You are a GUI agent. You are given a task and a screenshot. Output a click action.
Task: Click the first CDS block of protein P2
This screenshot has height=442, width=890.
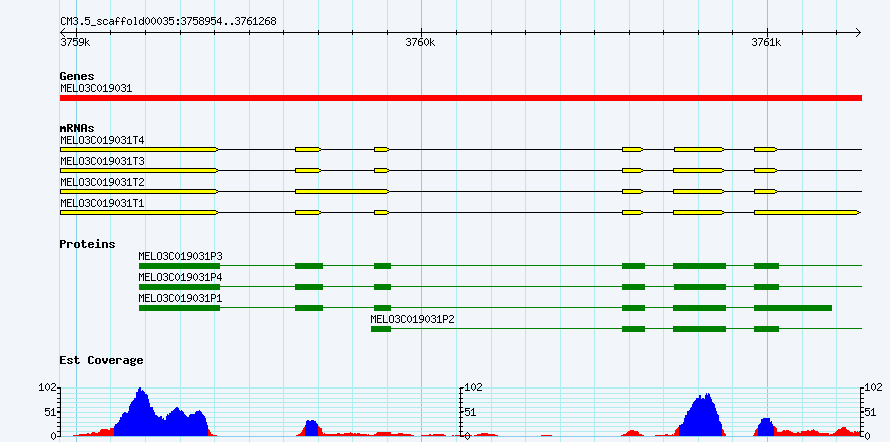pos(381,329)
